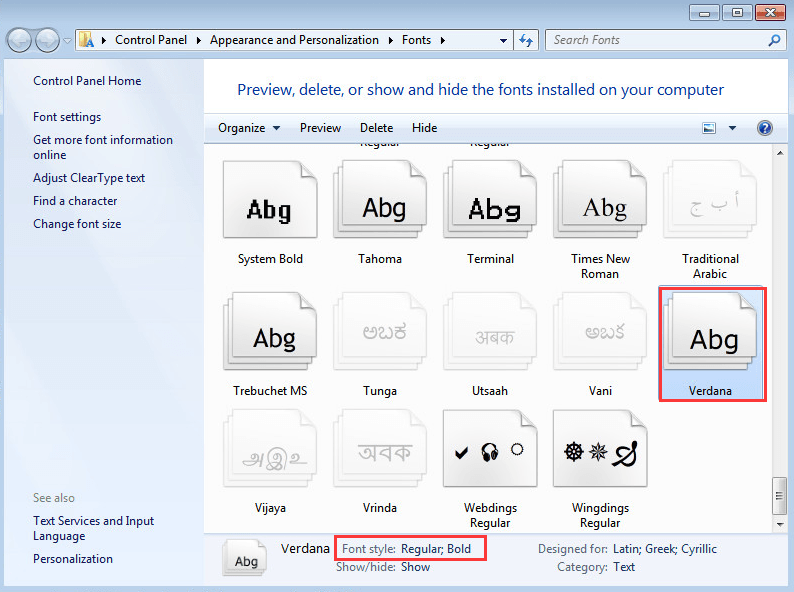Screen dimensions: 794x592
Task: Select the Traditional Arabic font icon
Action: (x=710, y=200)
